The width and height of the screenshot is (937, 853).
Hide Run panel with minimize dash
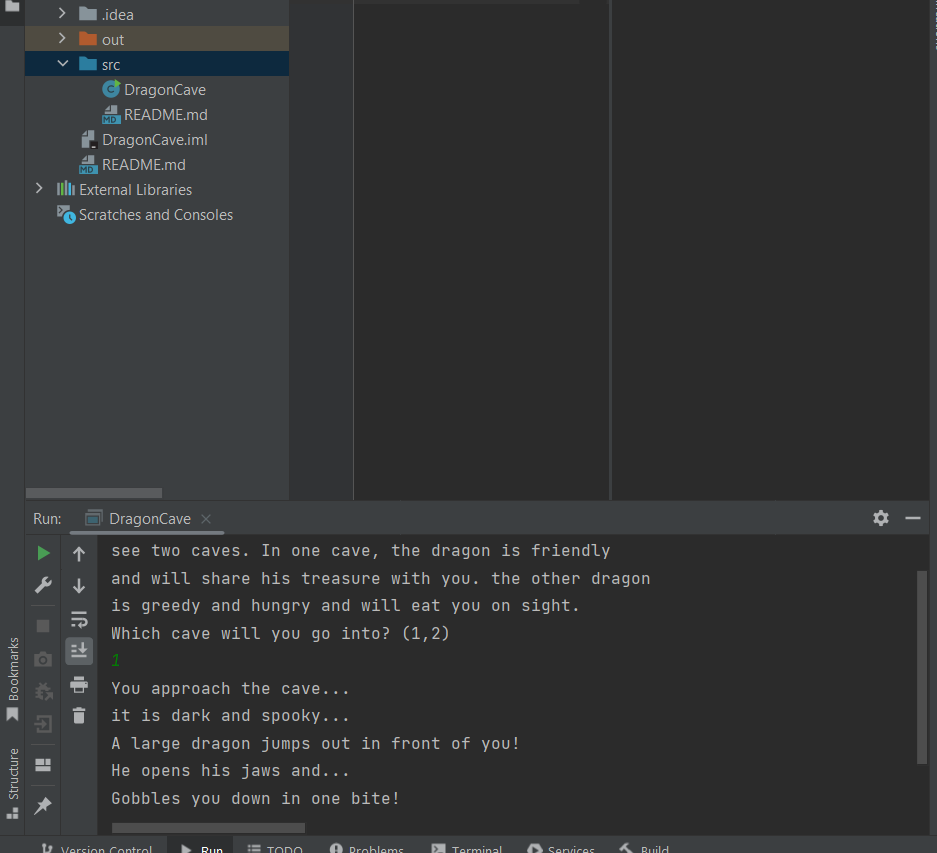point(912,518)
